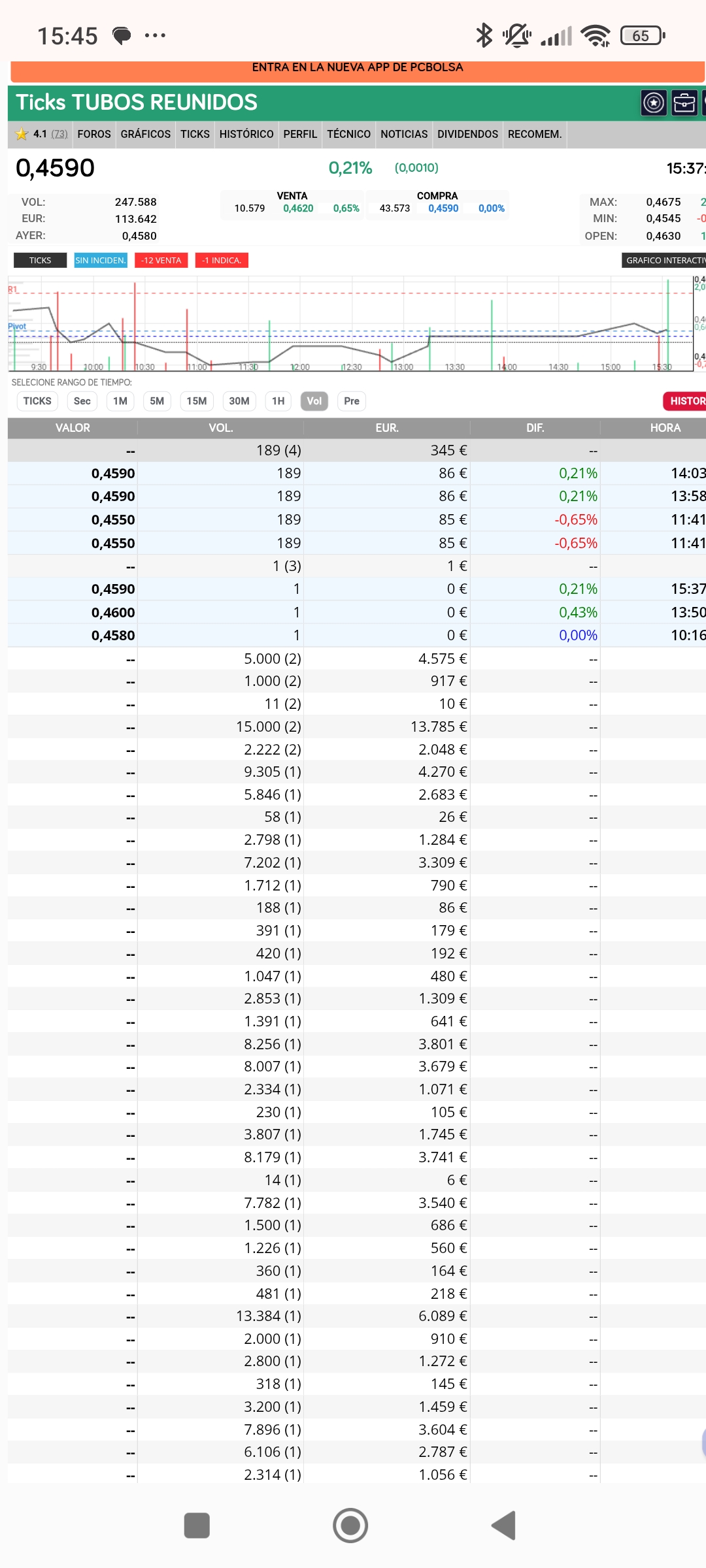This screenshot has width=706, height=1568.
Task: Select the 1H time range
Action: pyautogui.click(x=278, y=401)
